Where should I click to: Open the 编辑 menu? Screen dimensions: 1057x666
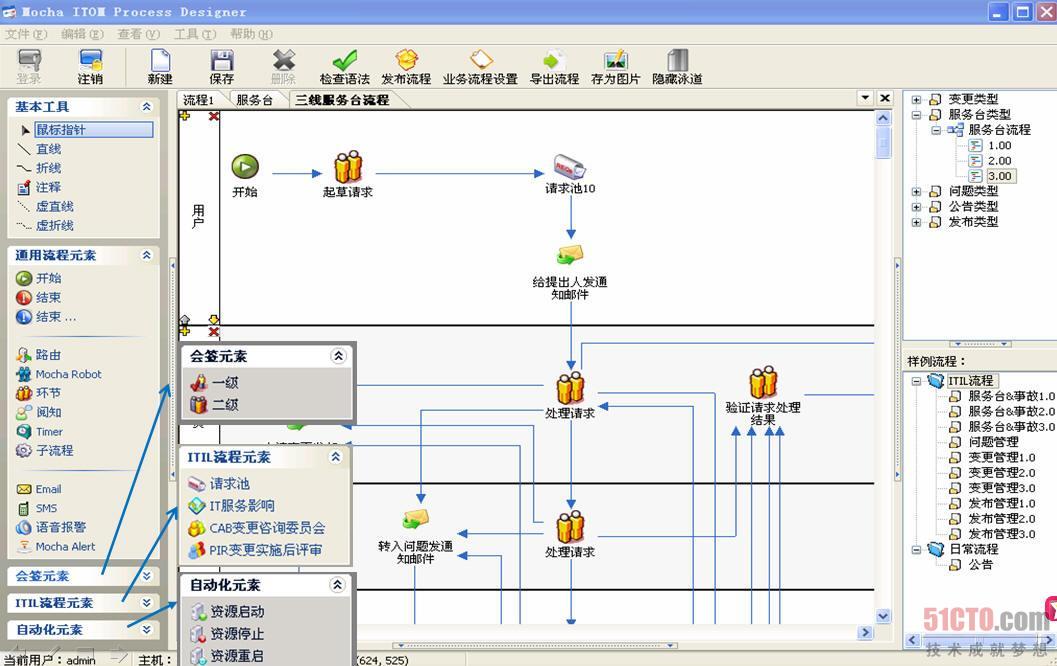(x=82, y=34)
